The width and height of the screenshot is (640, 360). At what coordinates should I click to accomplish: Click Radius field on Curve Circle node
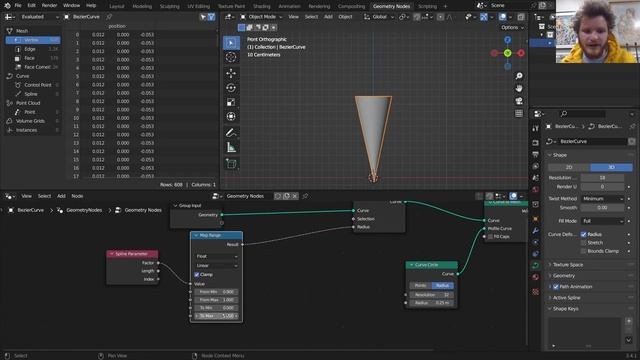click(431, 303)
